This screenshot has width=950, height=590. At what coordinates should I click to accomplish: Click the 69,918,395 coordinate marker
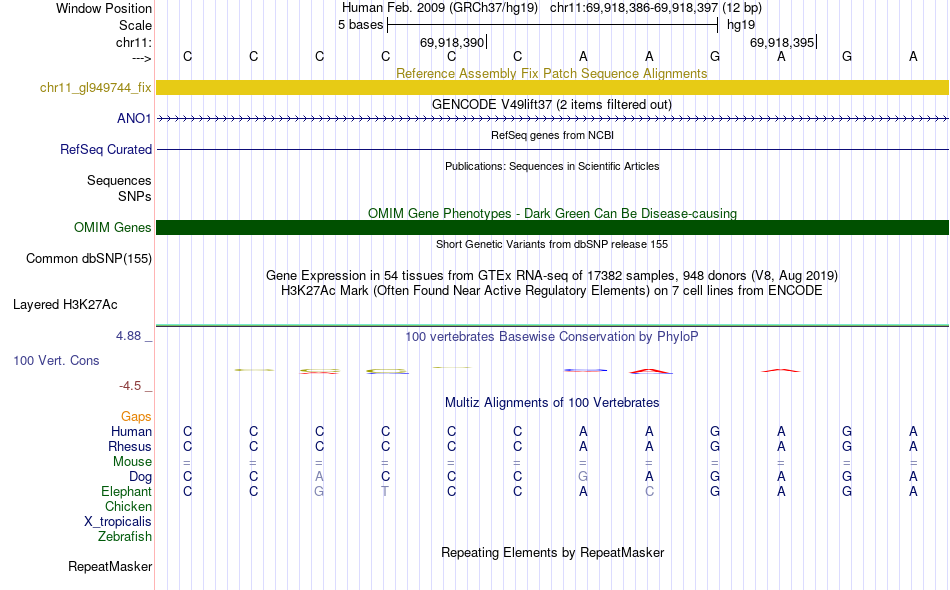coord(782,42)
